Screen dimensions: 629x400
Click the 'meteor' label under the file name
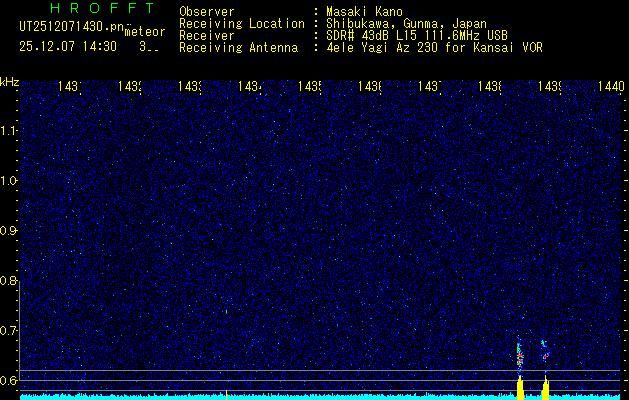point(145,32)
